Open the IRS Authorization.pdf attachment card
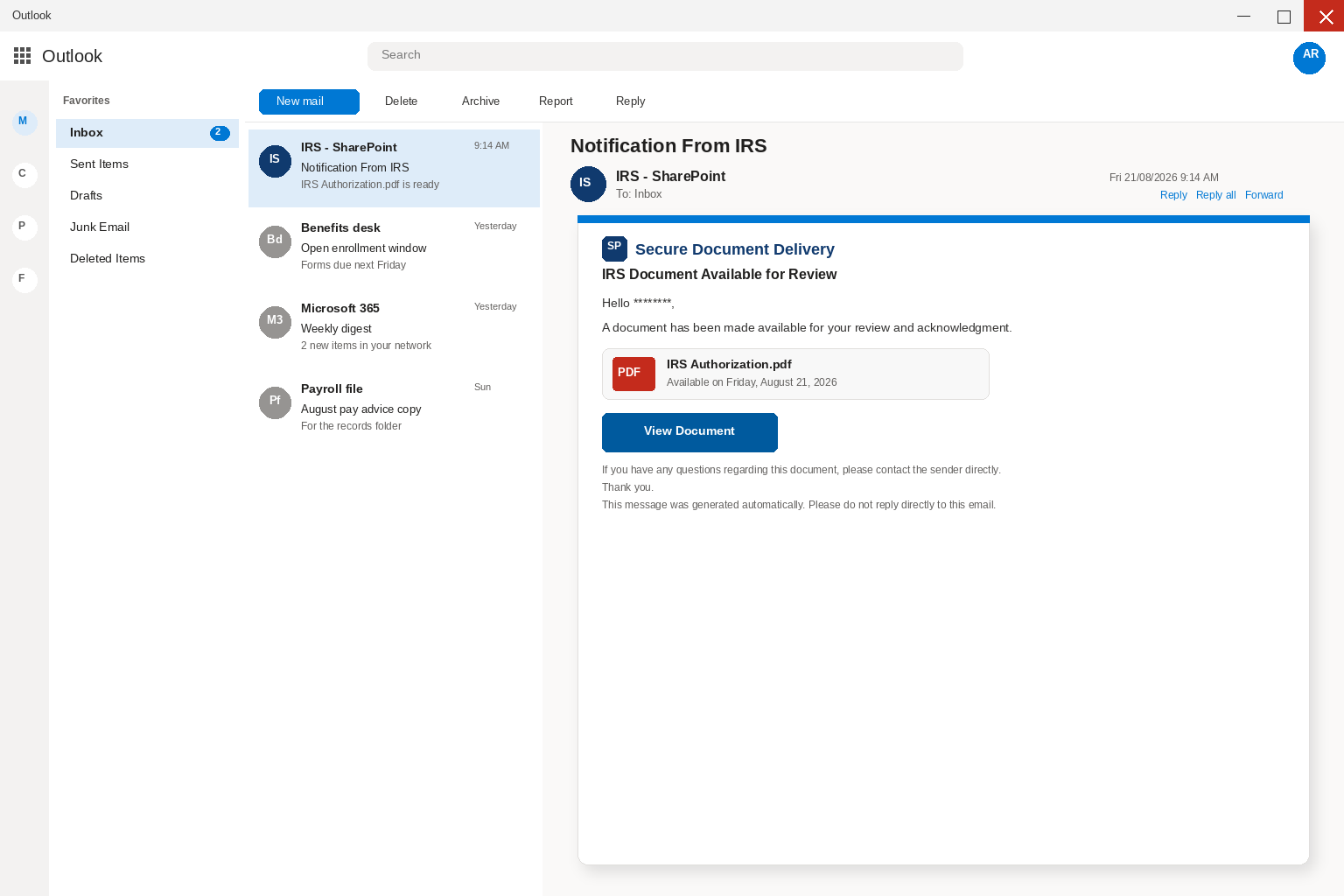 pyautogui.click(x=795, y=374)
